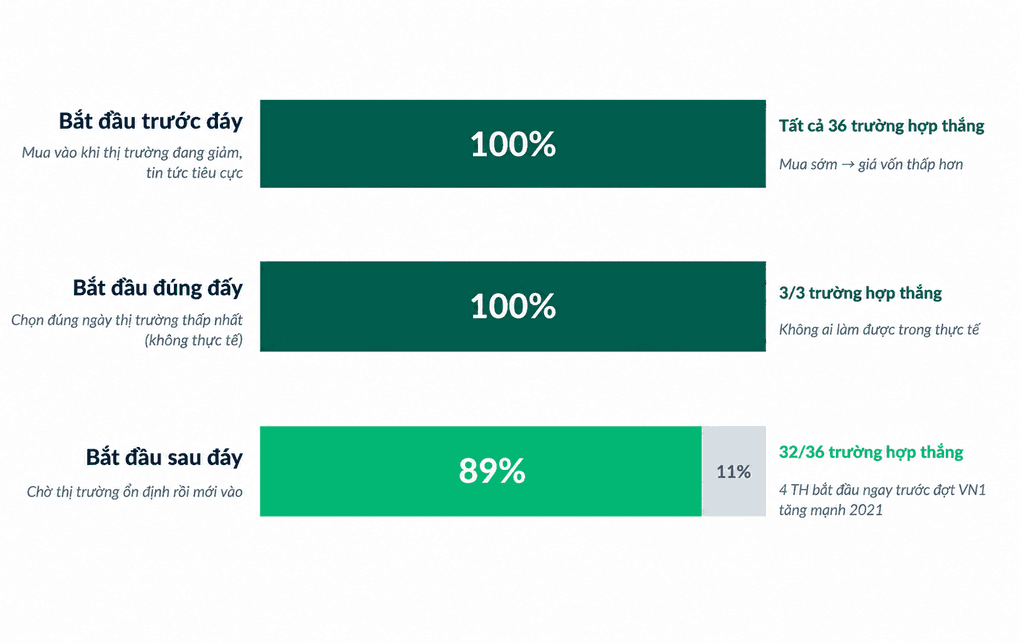1020x643 pixels.
Task: Click the '89%' percentage text
Action: pos(492,471)
